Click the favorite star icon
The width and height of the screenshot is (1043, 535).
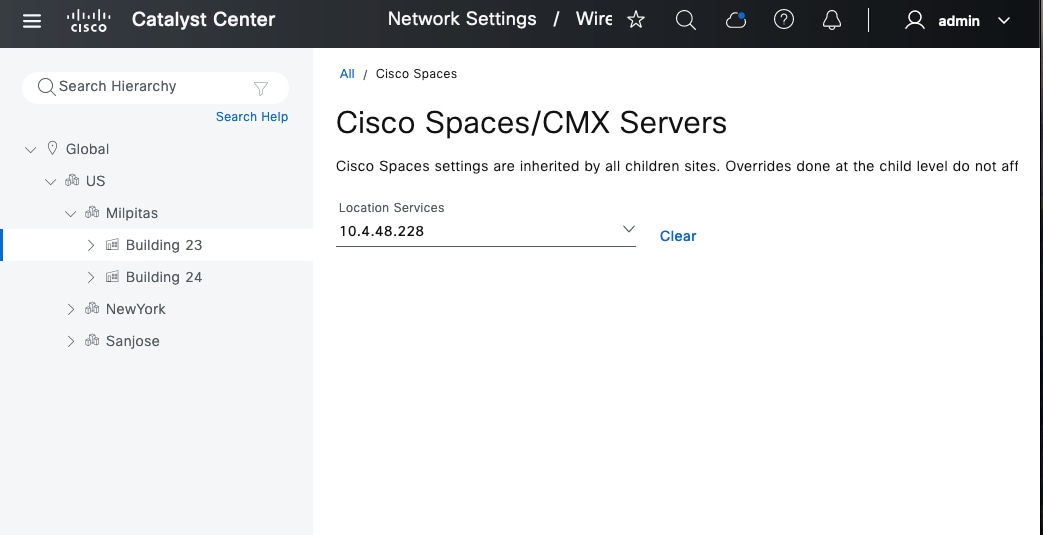click(x=636, y=20)
